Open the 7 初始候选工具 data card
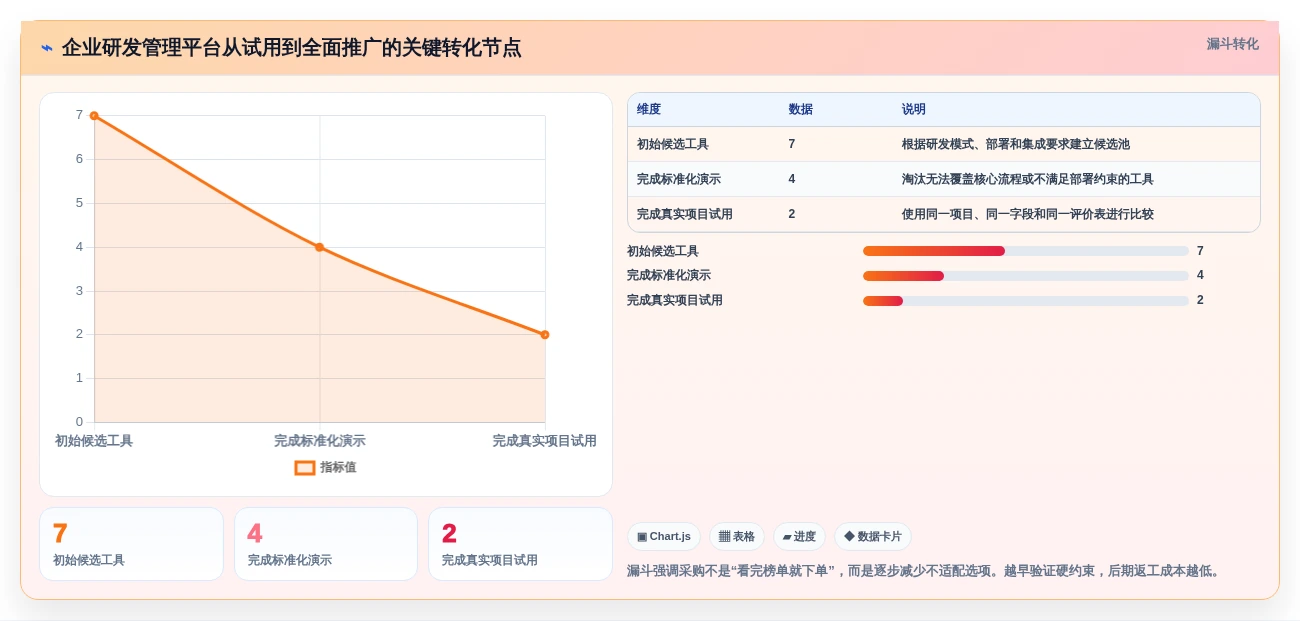The width and height of the screenshot is (1300, 621). (131, 544)
